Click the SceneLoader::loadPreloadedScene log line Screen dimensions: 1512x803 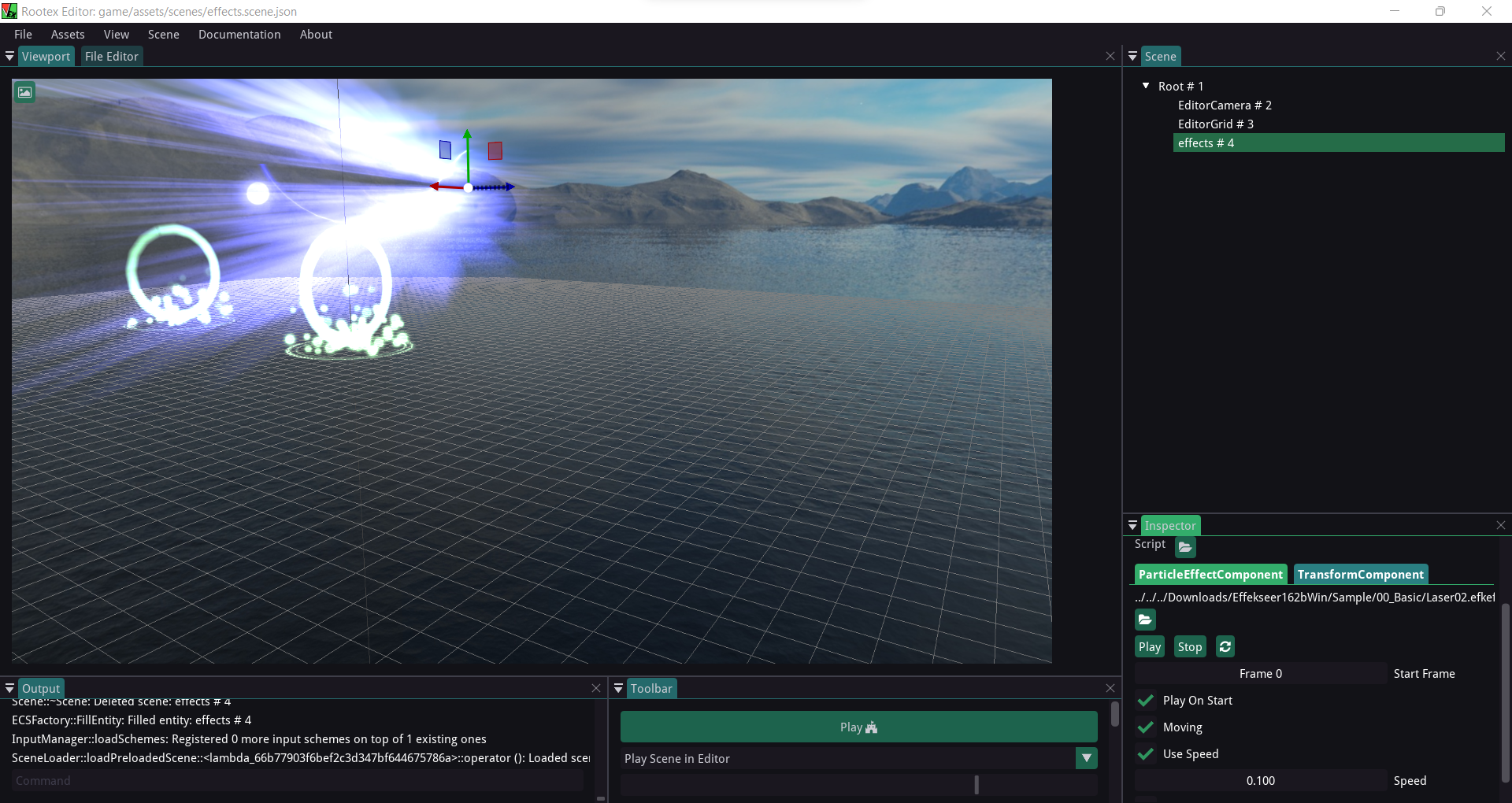(x=301, y=757)
